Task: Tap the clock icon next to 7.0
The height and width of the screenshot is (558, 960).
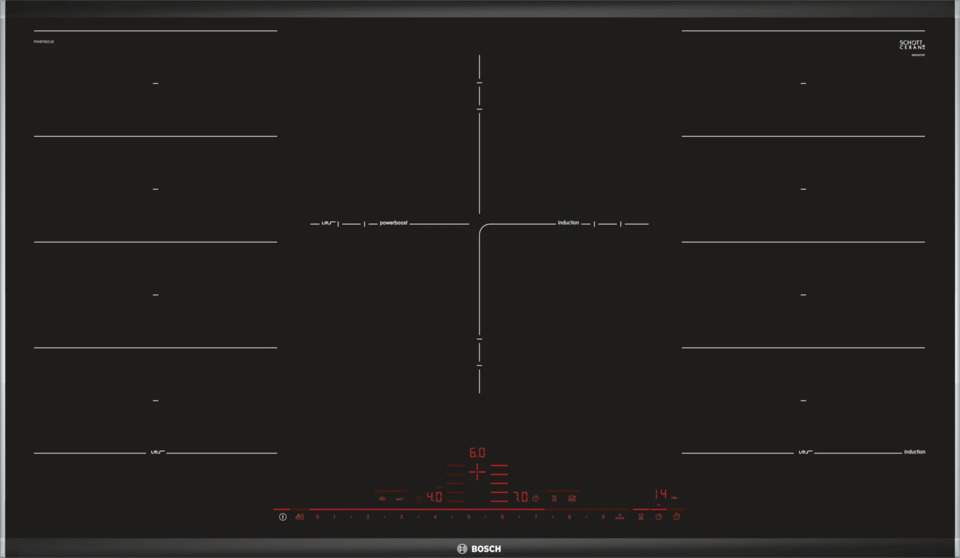Action: (x=536, y=498)
